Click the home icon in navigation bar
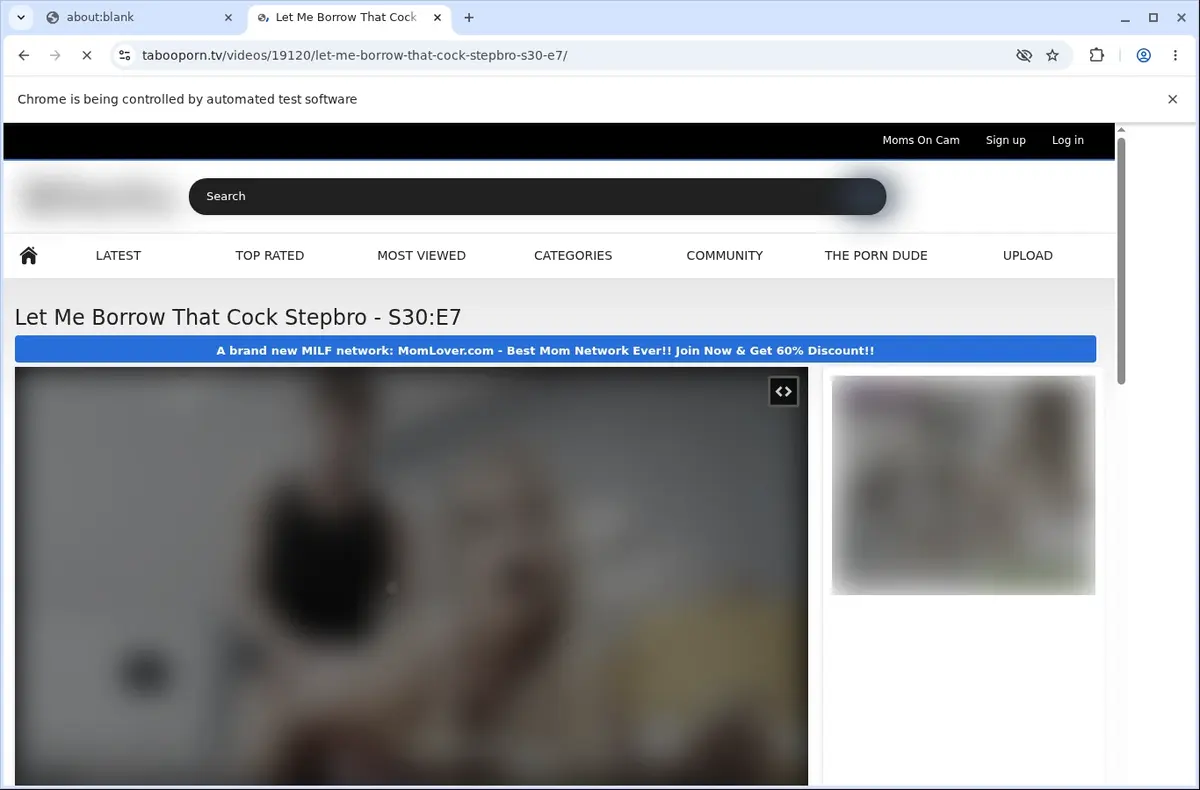1200x790 pixels. [x=28, y=255]
